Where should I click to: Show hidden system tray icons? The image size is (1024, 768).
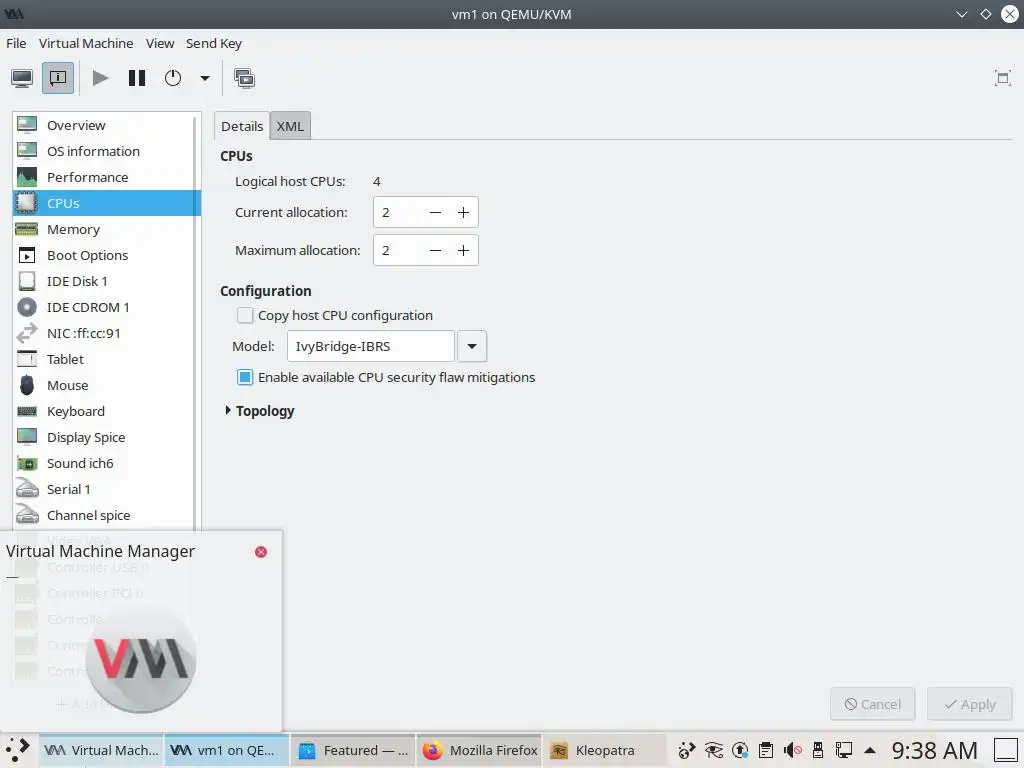click(870, 750)
